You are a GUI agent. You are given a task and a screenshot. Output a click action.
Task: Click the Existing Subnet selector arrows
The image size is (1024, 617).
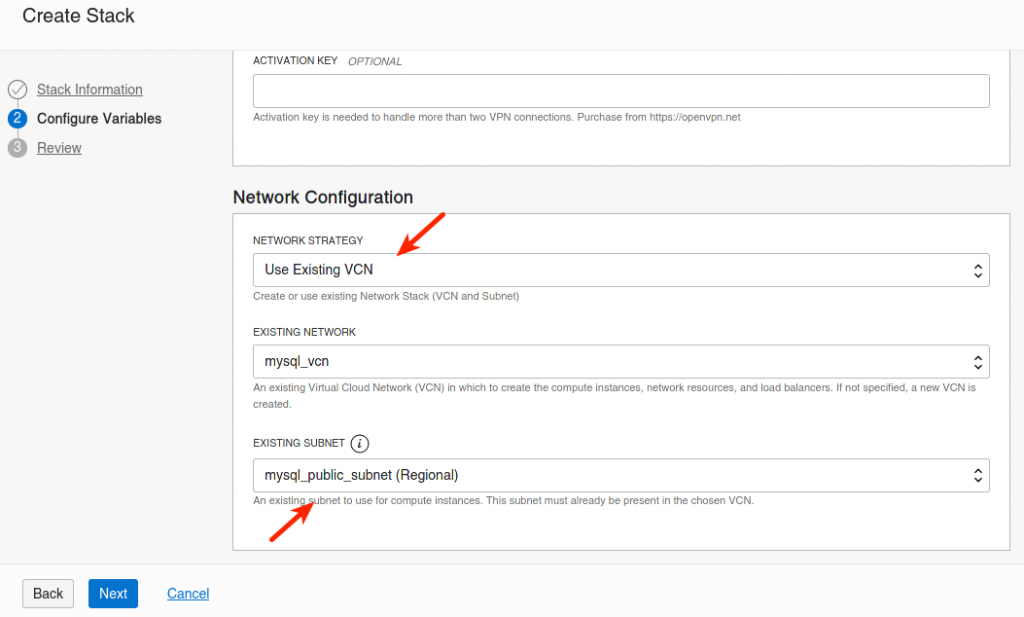[x=977, y=475]
